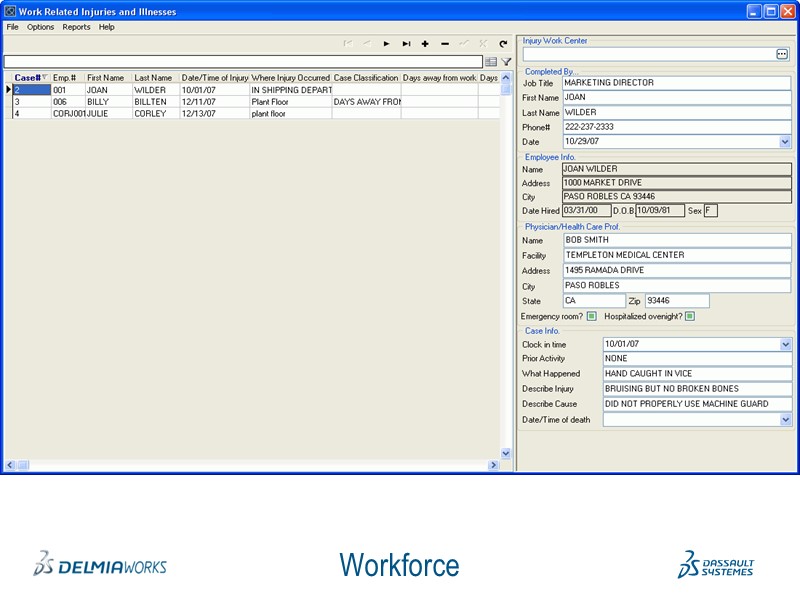The image size is (800, 600).
Task: Toggle the Emergency room? checkbox
Action: click(x=590, y=316)
